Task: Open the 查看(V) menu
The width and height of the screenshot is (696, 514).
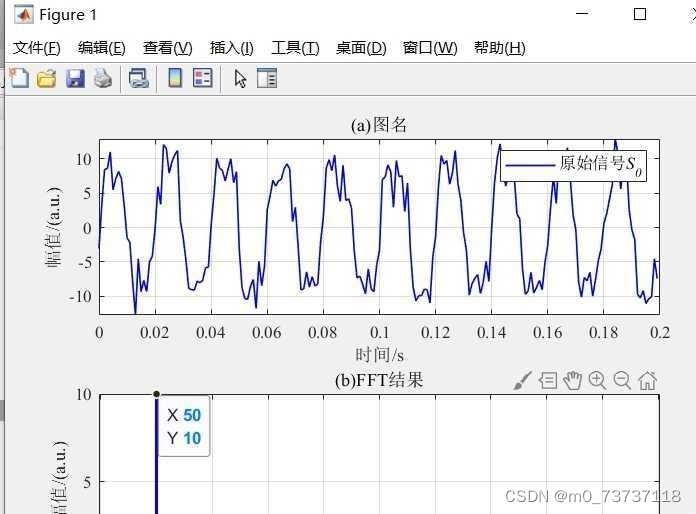Action: [168, 47]
